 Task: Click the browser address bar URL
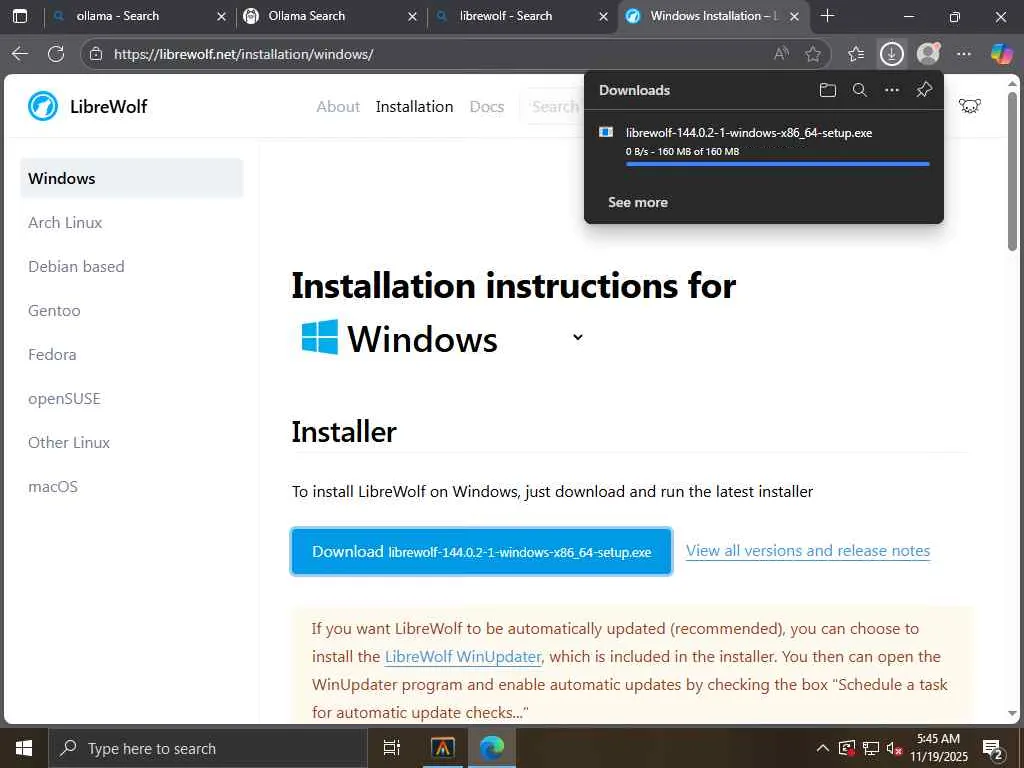coord(244,54)
